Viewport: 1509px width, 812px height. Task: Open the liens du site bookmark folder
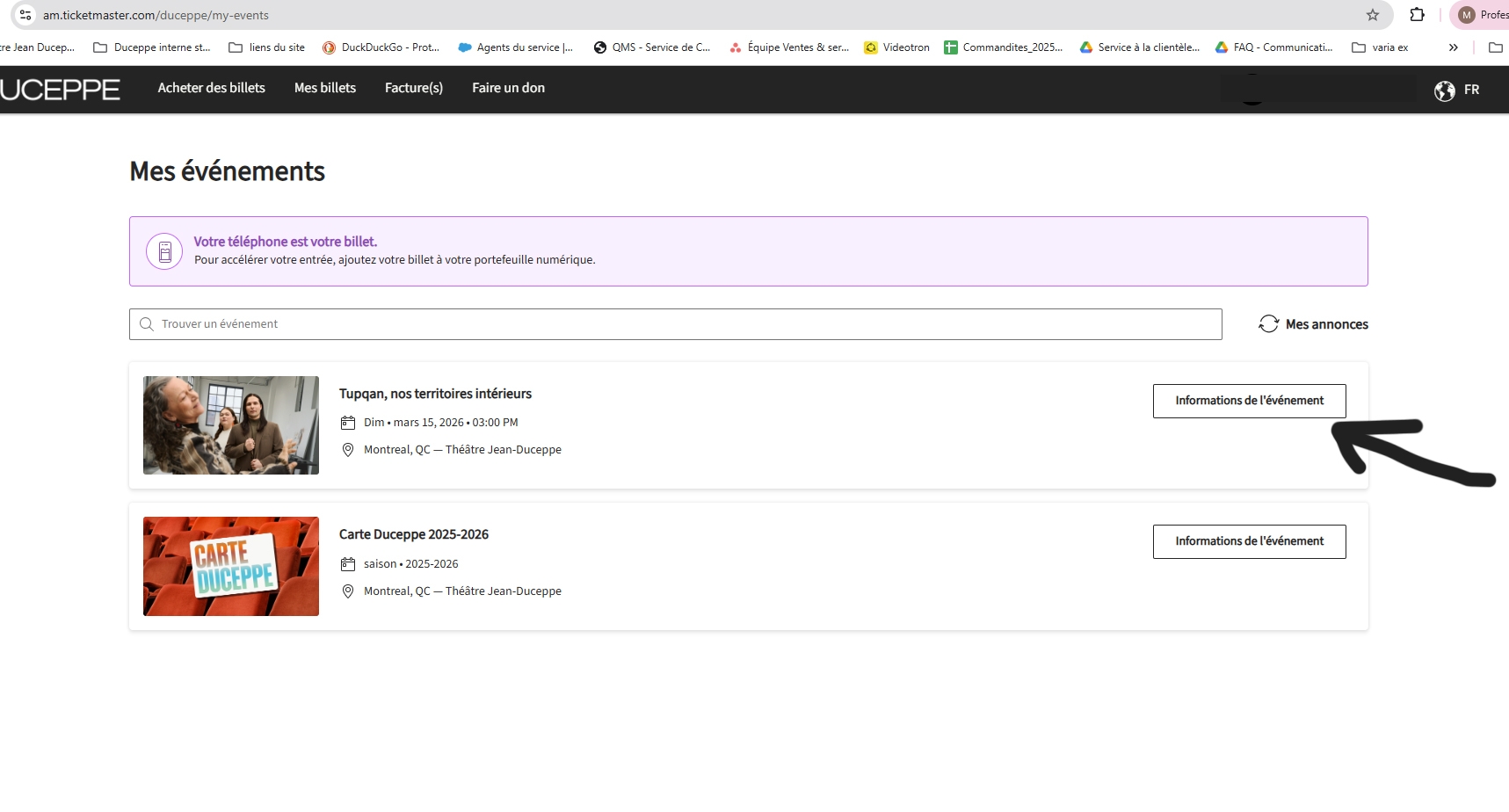tap(266, 47)
